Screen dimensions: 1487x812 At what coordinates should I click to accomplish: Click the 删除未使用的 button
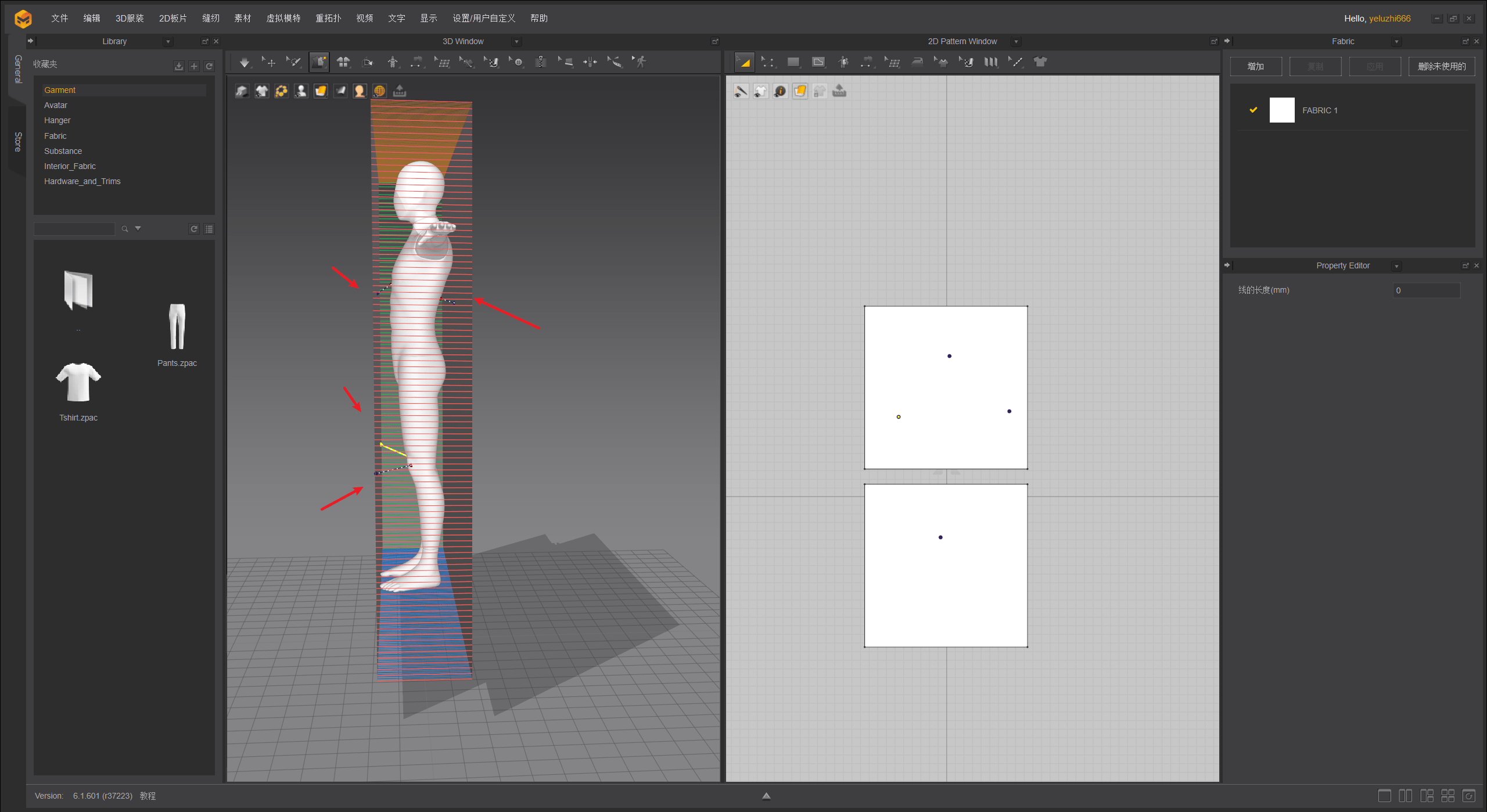[1441, 66]
